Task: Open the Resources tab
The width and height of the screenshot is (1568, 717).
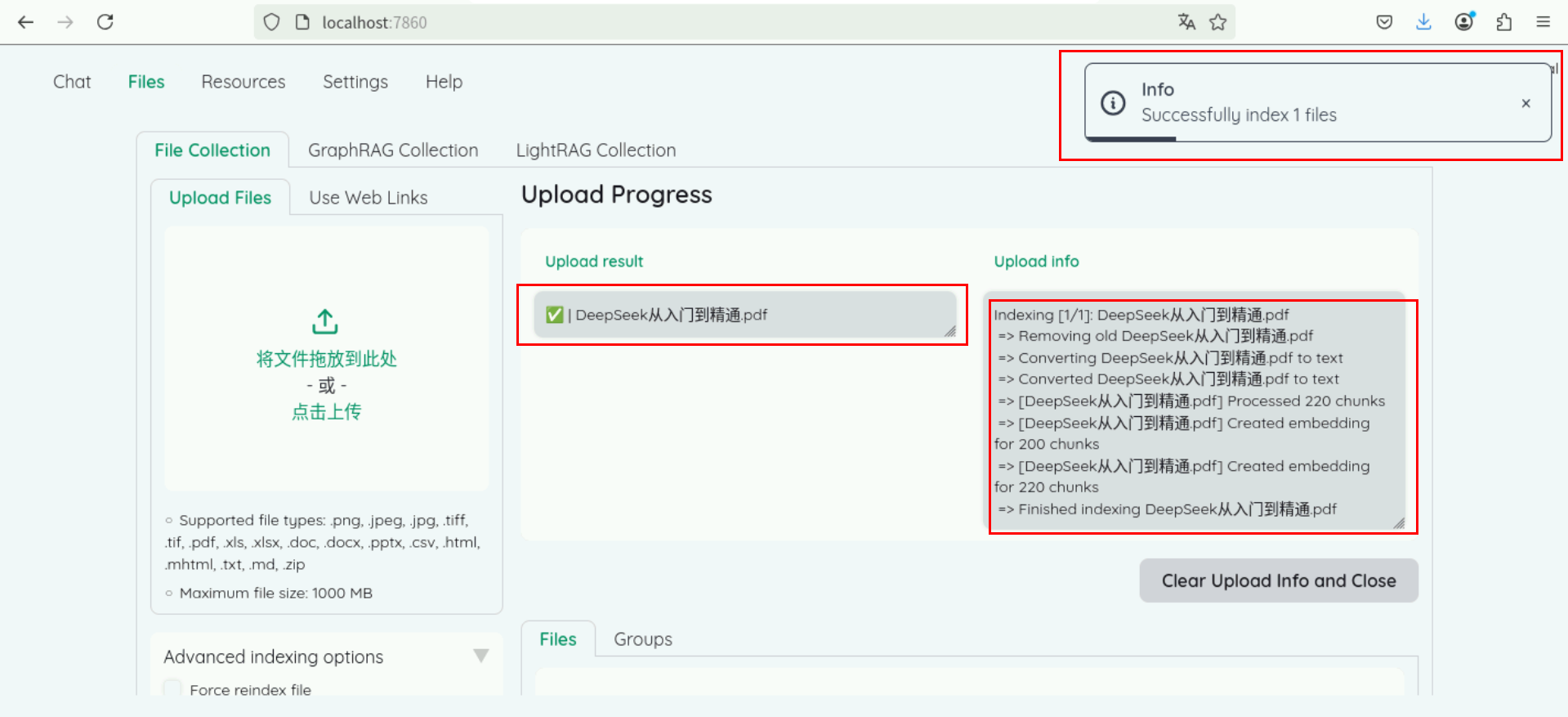Action: tap(243, 82)
